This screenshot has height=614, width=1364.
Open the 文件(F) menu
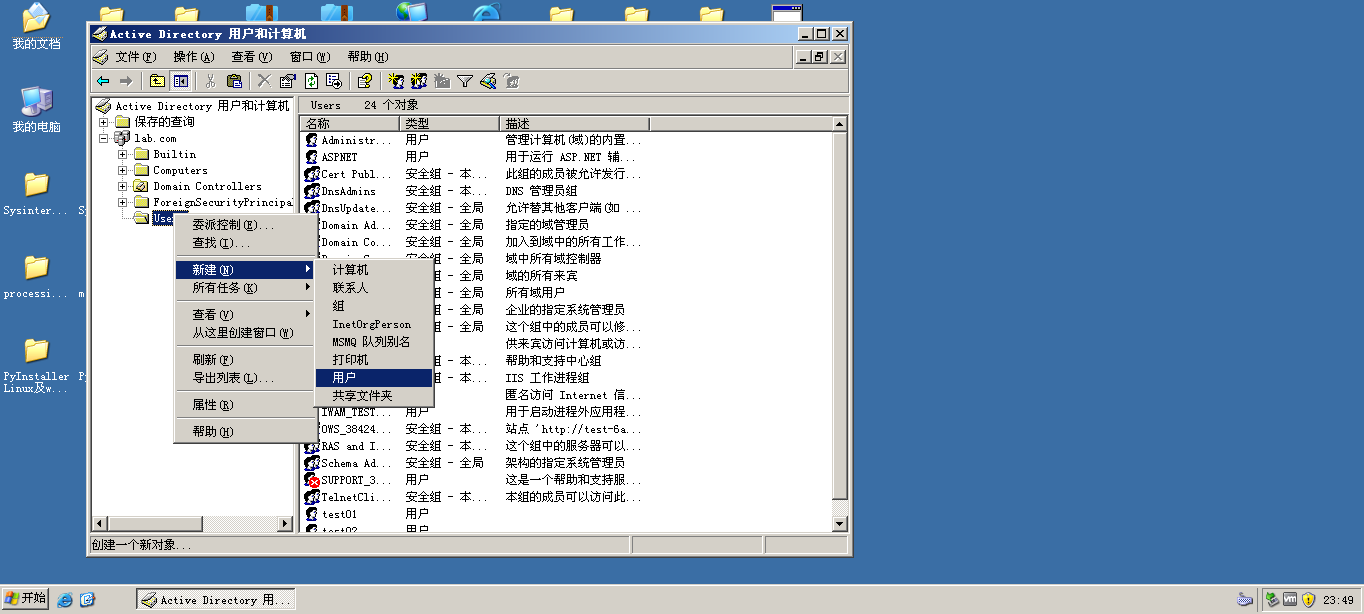136,57
